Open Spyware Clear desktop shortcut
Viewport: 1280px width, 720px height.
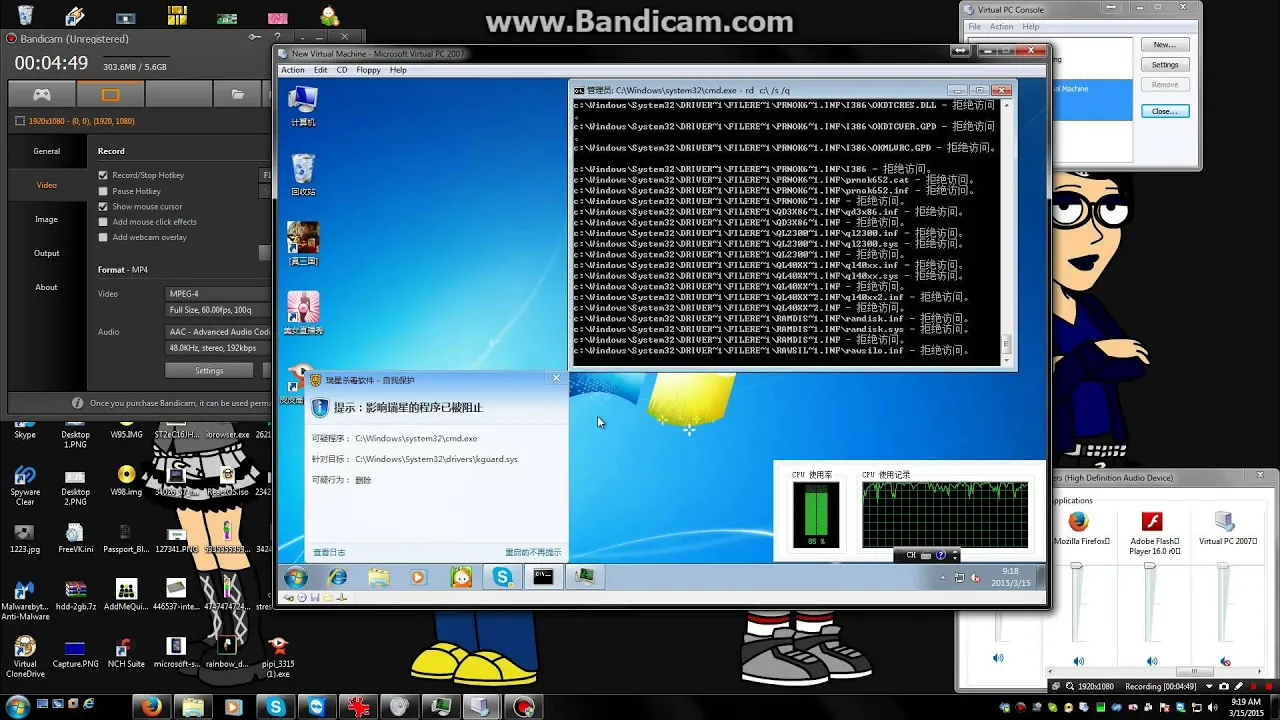[x=25, y=485]
